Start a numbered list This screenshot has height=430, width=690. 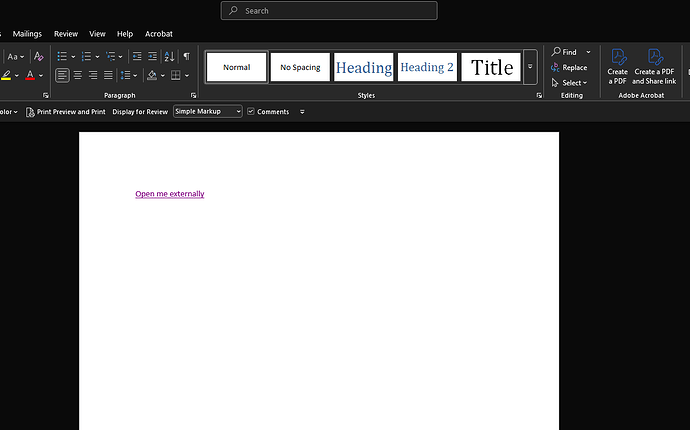[86, 56]
